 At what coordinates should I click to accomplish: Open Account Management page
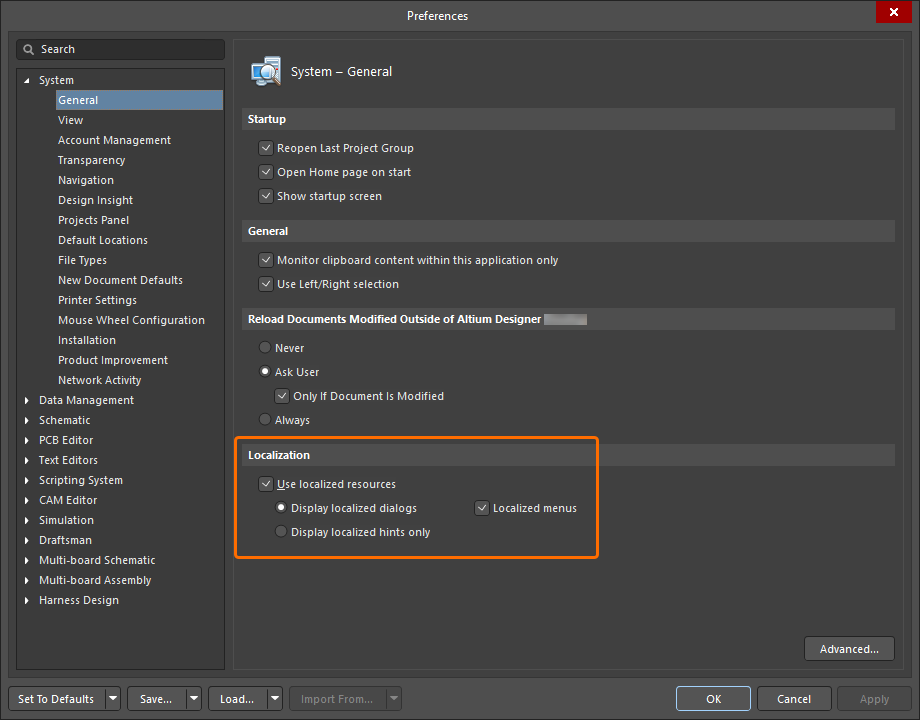114,140
